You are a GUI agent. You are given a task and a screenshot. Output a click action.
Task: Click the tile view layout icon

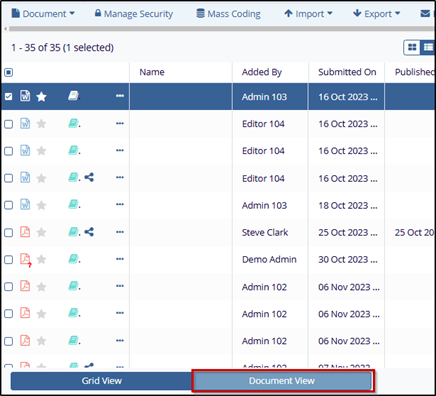pyautogui.click(x=412, y=48)
